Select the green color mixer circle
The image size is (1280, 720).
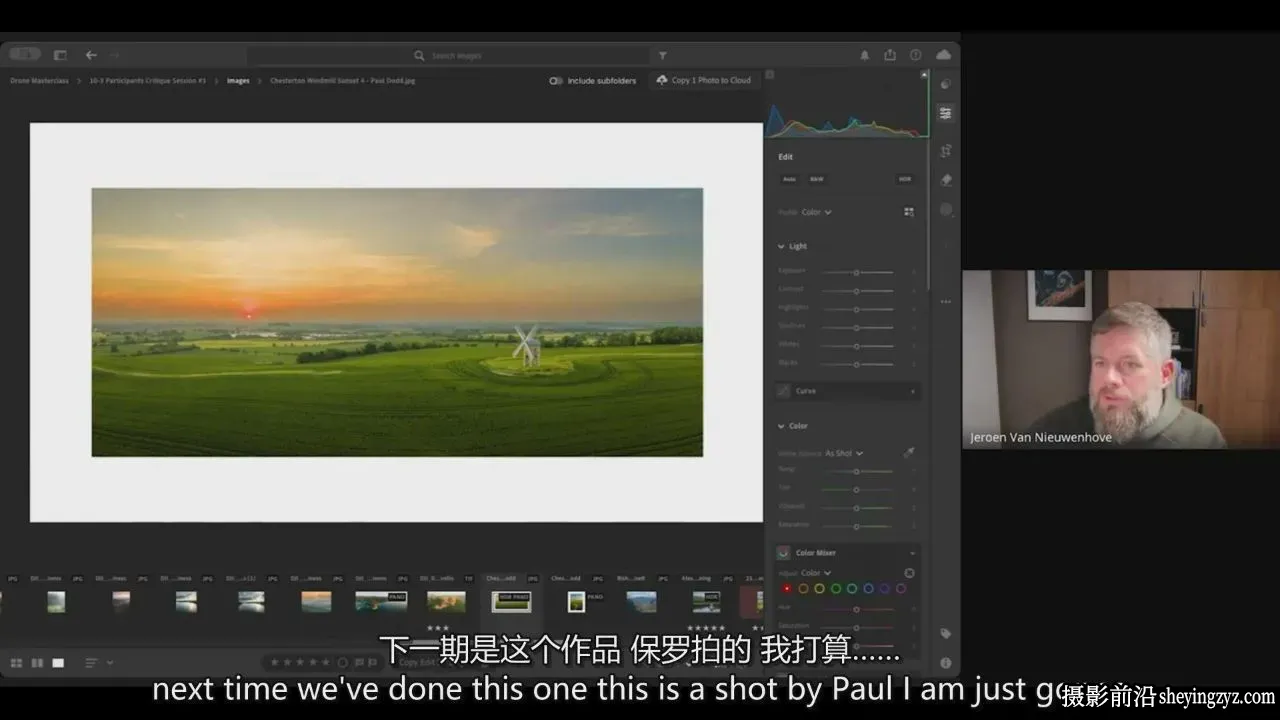click(x=836, y=589)
